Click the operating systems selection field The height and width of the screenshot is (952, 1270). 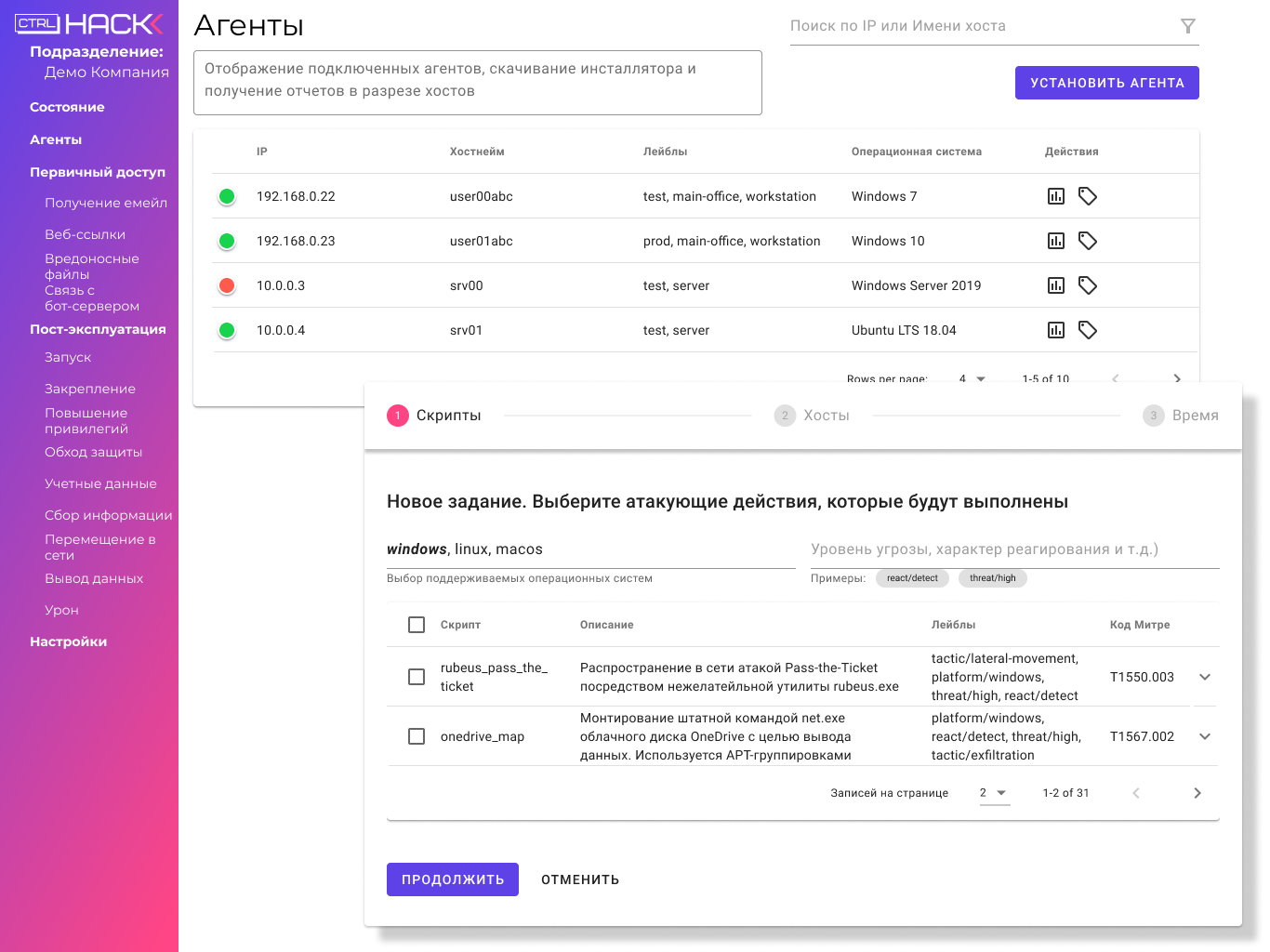tap(591, 549)
